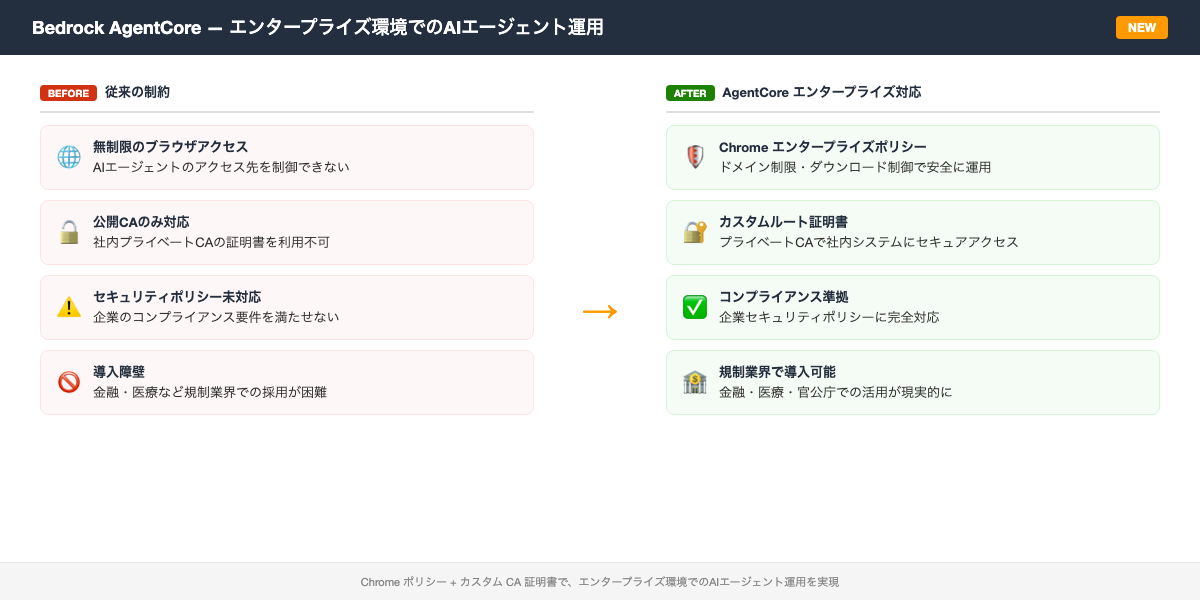Enable the NEW badge in the header
The height and width of the screenshot is (600, 1200).
point(1141,27)
